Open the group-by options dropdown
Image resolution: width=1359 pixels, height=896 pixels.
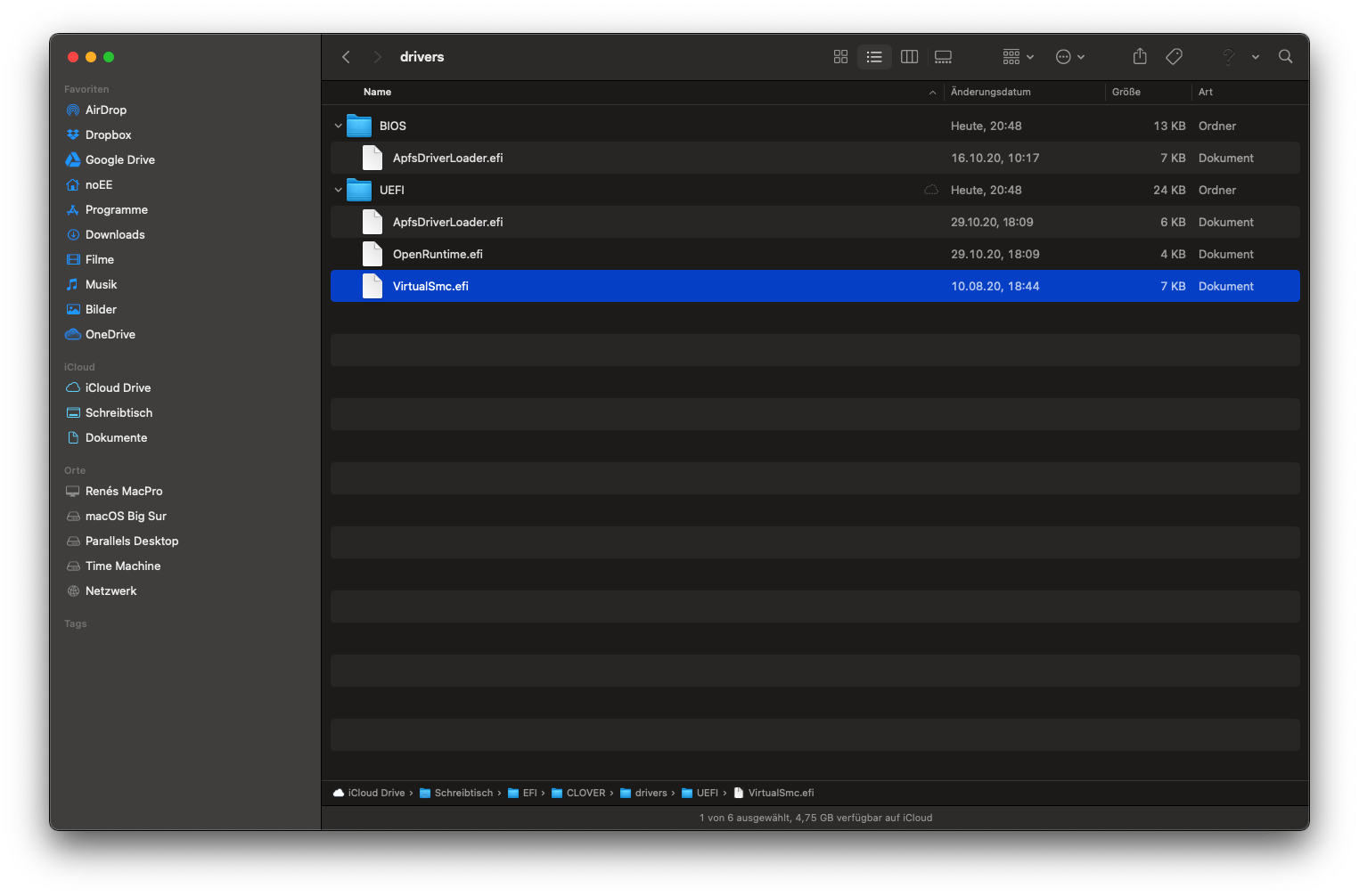1018,57
